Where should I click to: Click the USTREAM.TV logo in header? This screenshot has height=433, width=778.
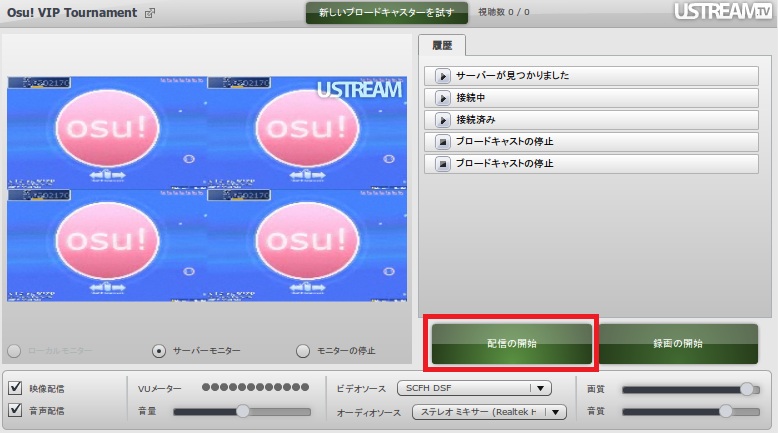723,11
